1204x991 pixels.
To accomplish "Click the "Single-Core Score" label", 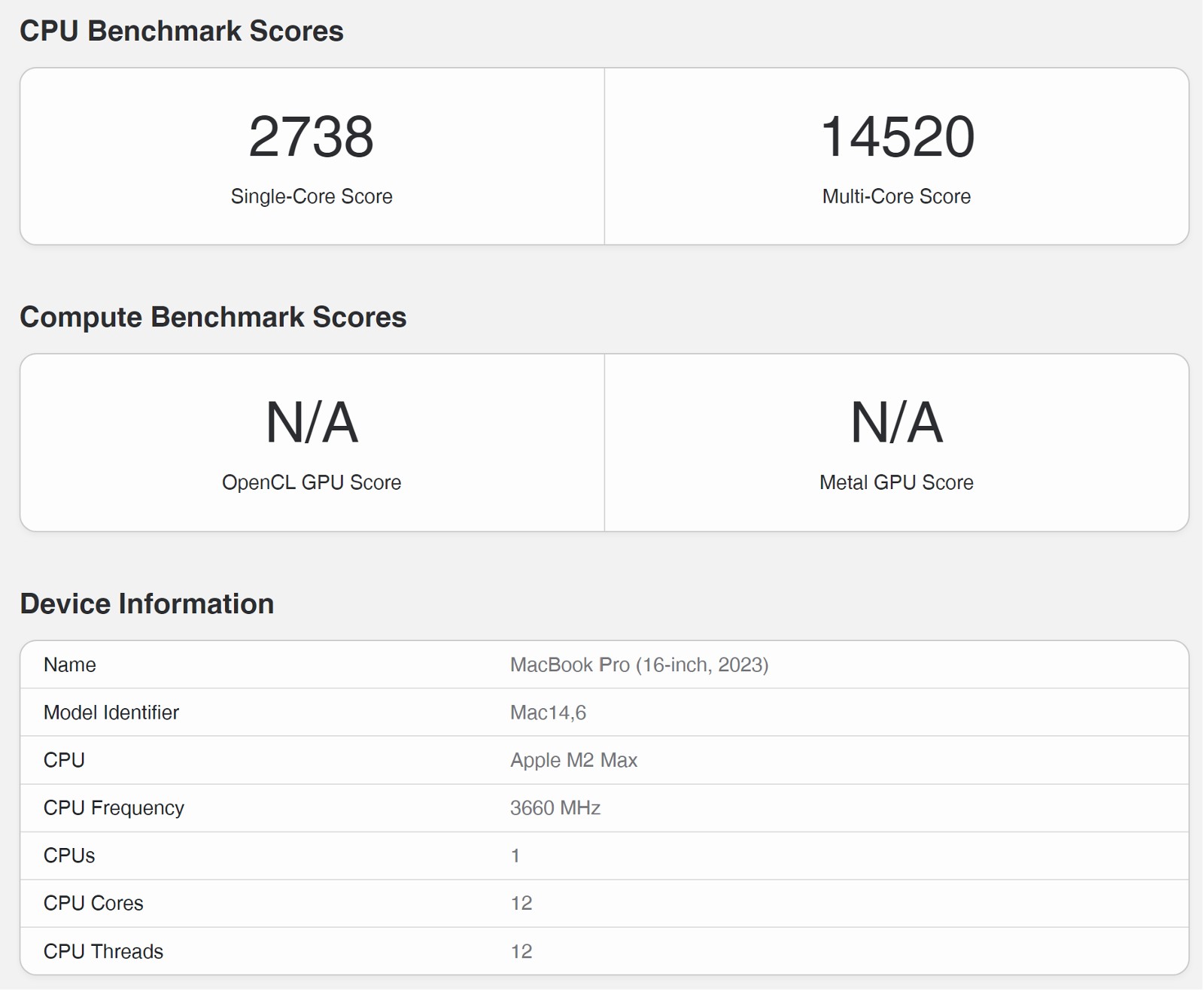I will coord(312,196).
